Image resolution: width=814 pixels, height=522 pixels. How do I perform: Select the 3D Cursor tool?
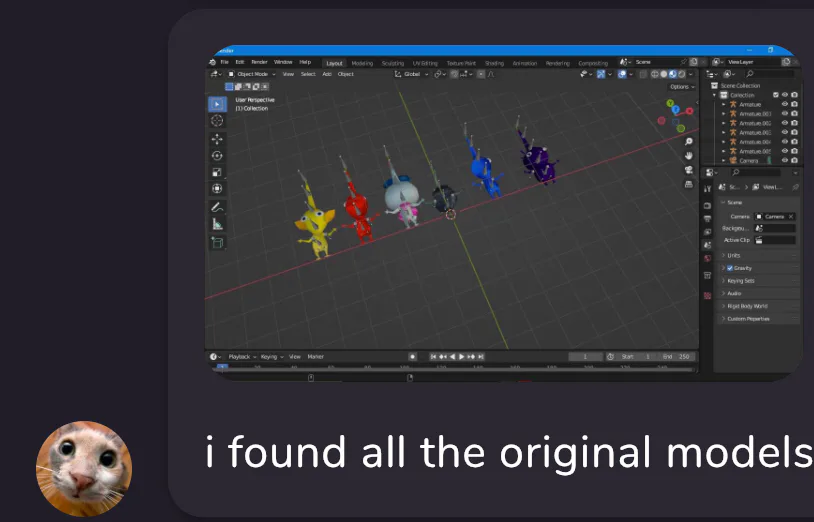point(217,121)
